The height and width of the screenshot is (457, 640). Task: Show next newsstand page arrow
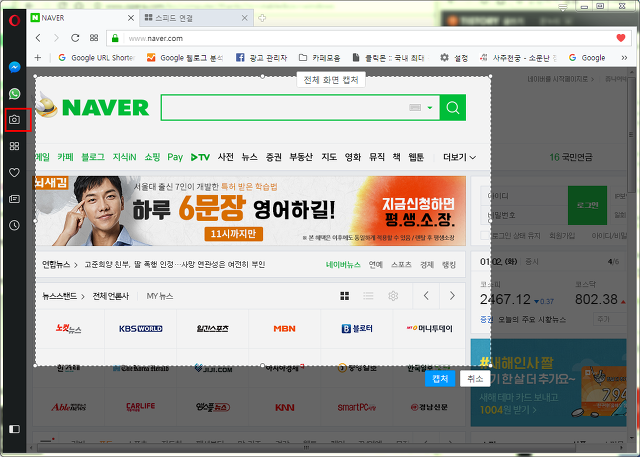452,296
